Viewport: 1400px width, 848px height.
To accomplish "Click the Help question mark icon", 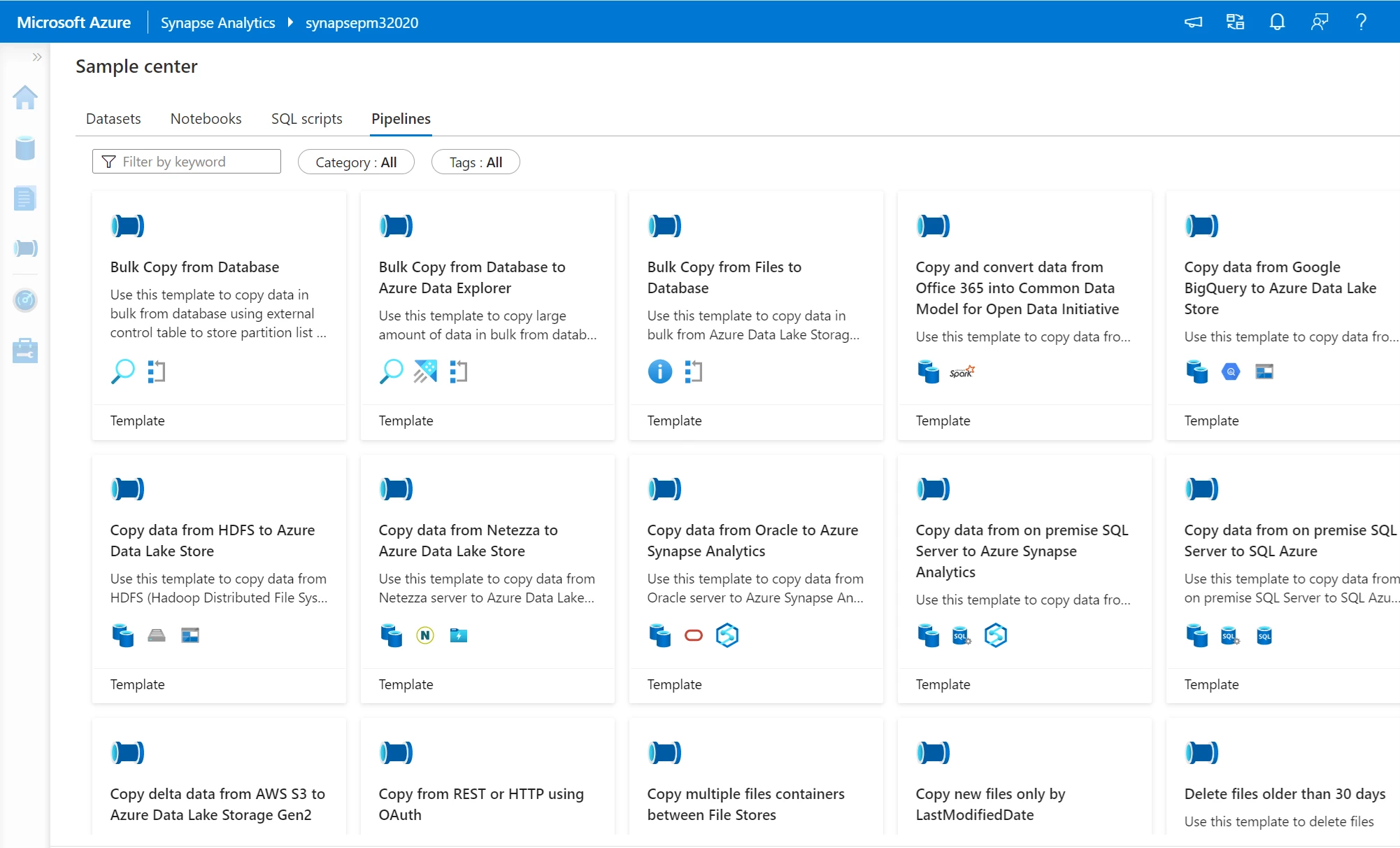I will [x=1360, y=22].
